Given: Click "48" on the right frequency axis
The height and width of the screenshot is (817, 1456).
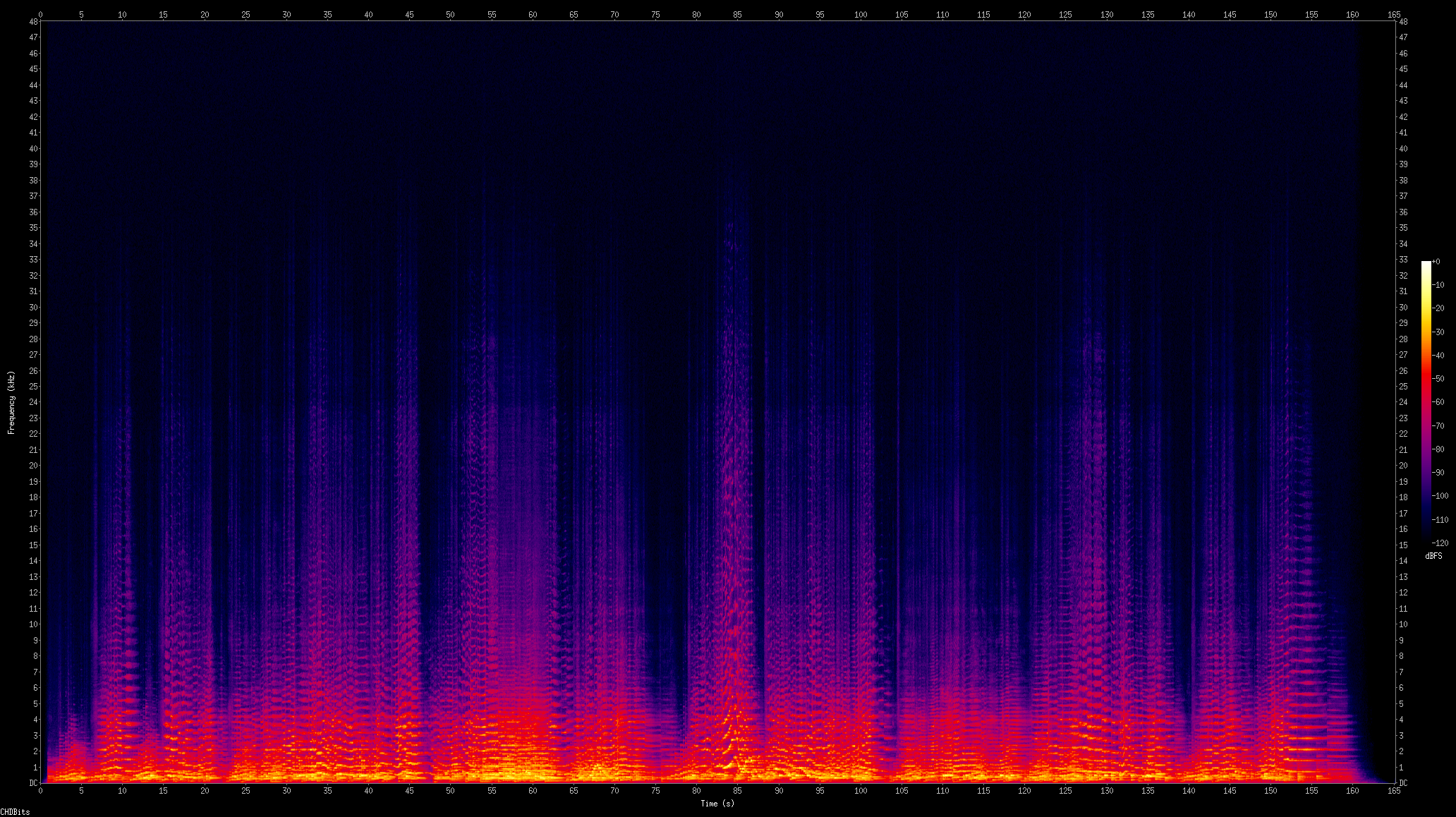Looking at the screenshot, I should coord(1403,22).
